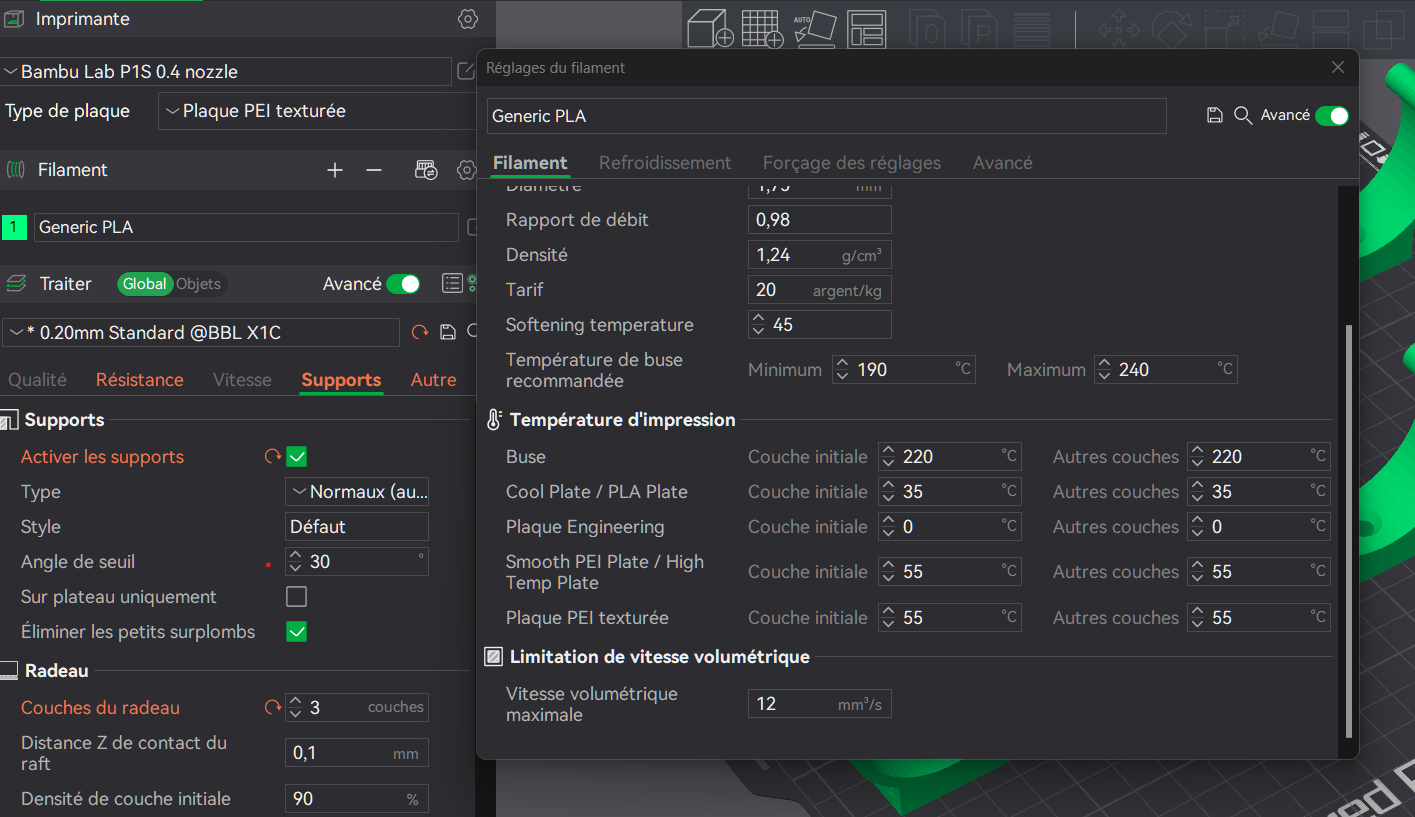The image size is (1415, 817).
Task: Click the add cube primitive toolbar icon
Action: (712, 29)
